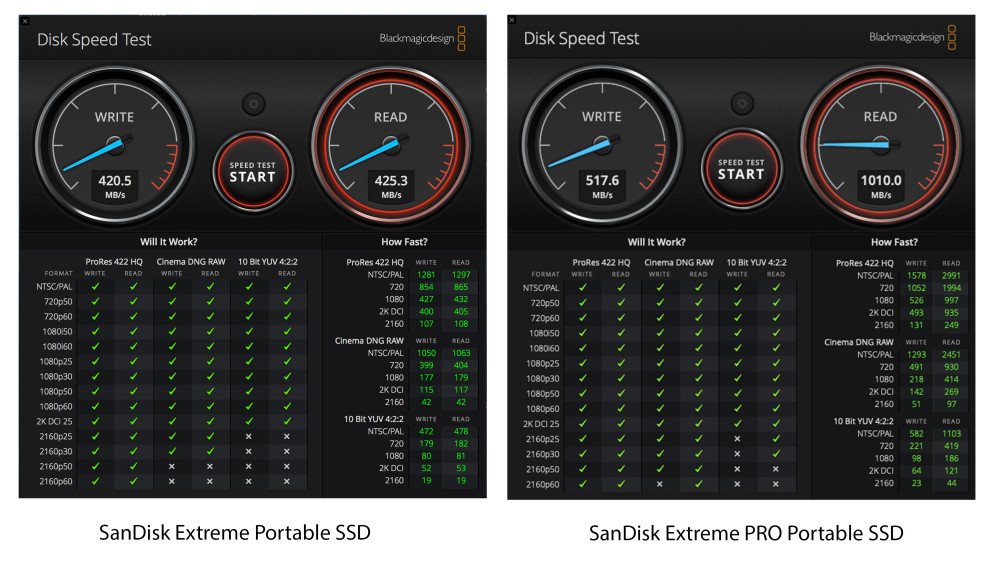Open settings gear in the left Disk Speed Test window

point(254,104)
